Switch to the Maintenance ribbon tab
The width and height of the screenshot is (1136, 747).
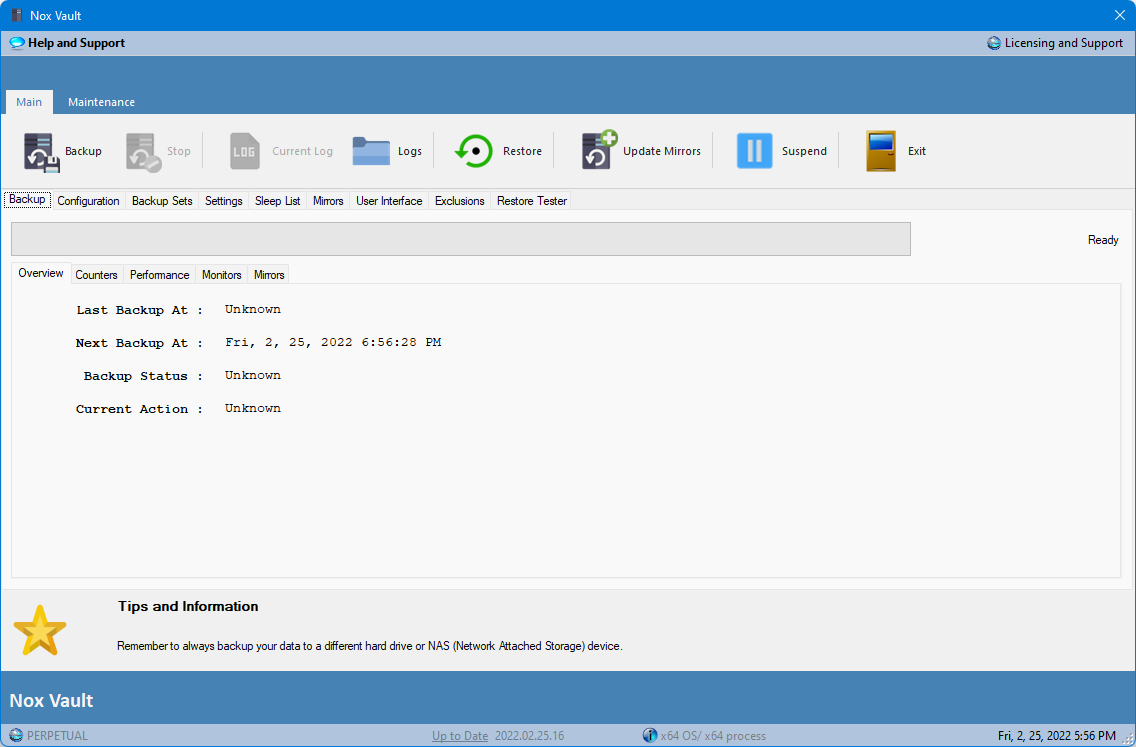101,102
